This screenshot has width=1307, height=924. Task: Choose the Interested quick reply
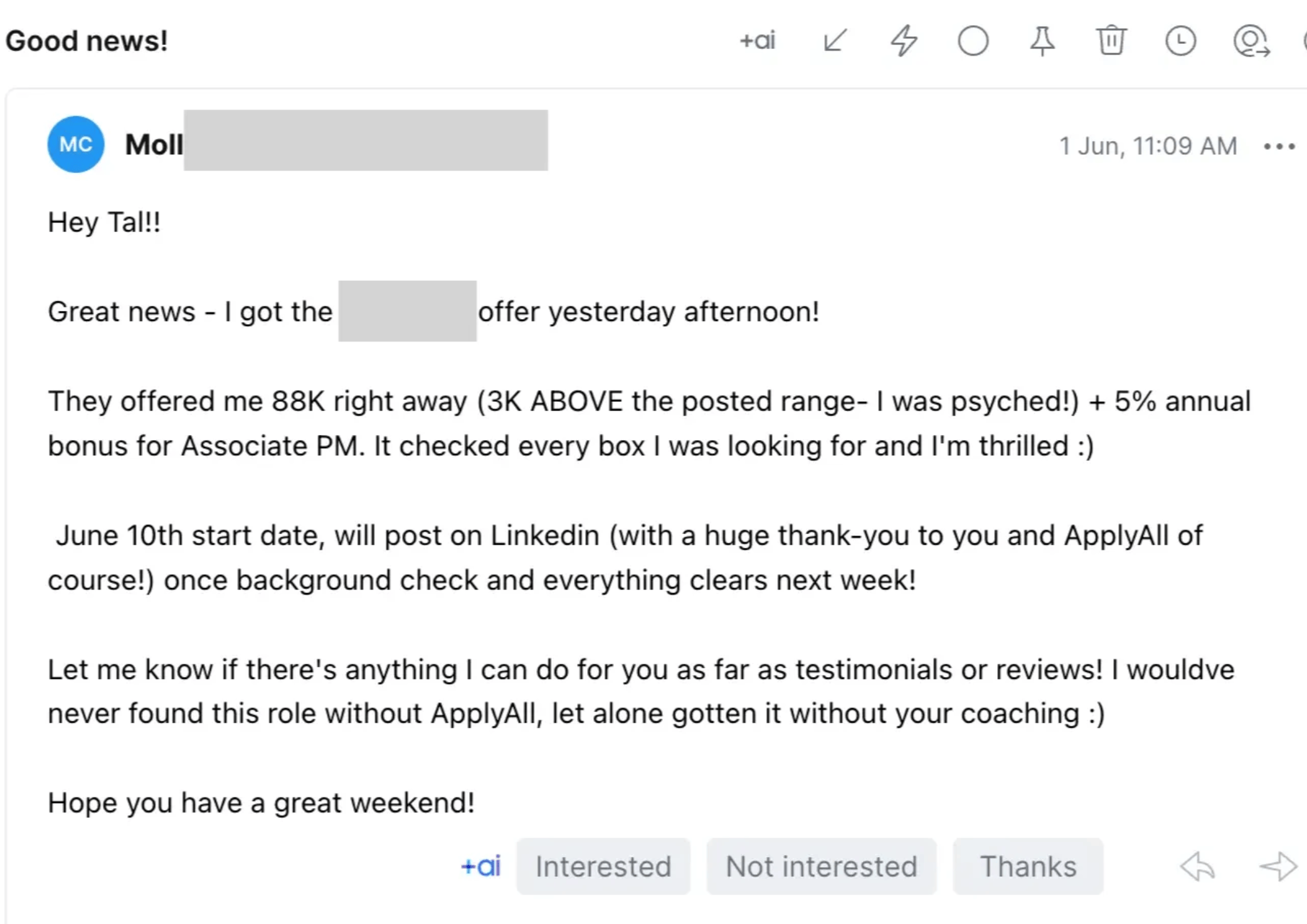tap(603, 866)
